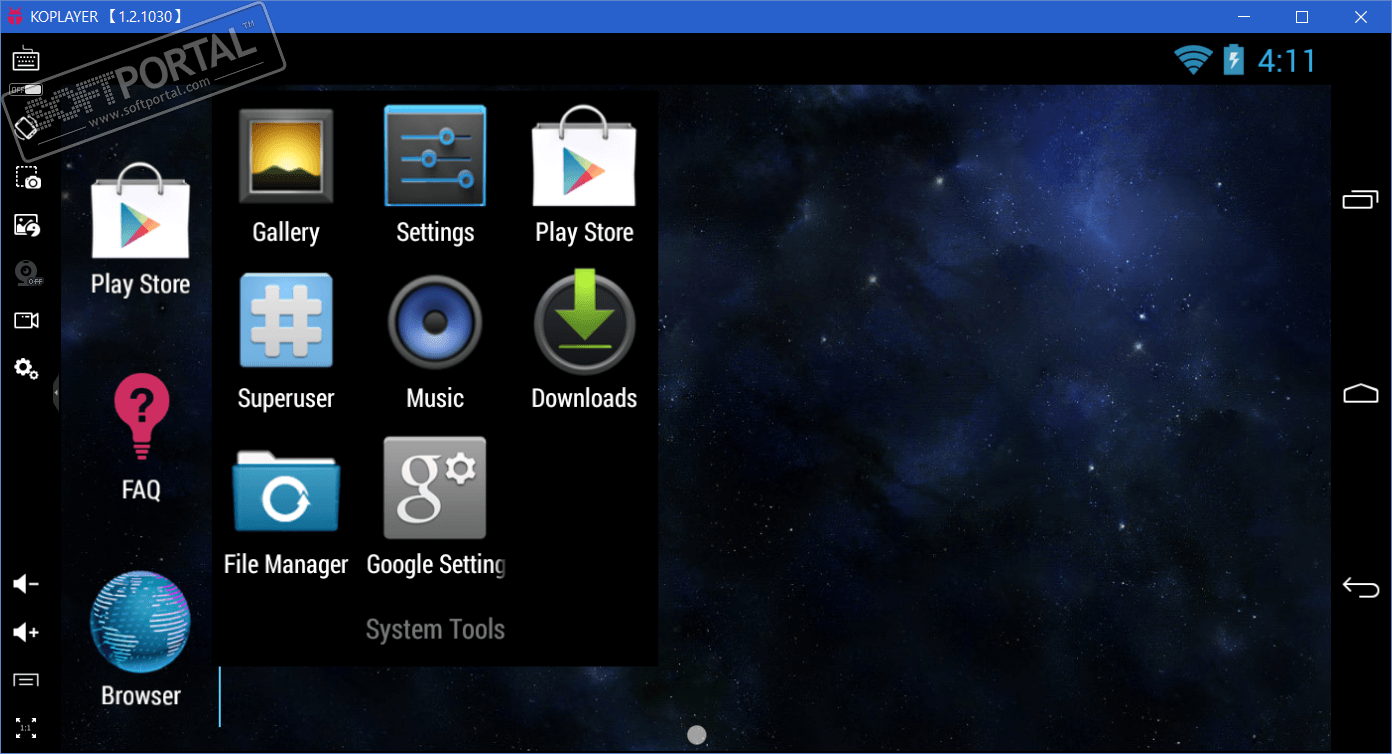Viewport: 1392px width, 754px height.
Task: Collapse the sidebar with small arrow handle
Action: click(57, 392)
